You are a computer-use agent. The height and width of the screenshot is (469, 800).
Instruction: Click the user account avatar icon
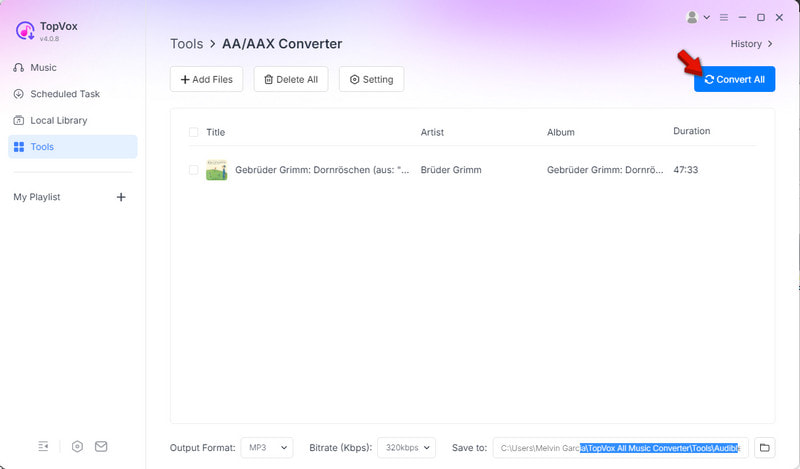(x=692, y=17)
